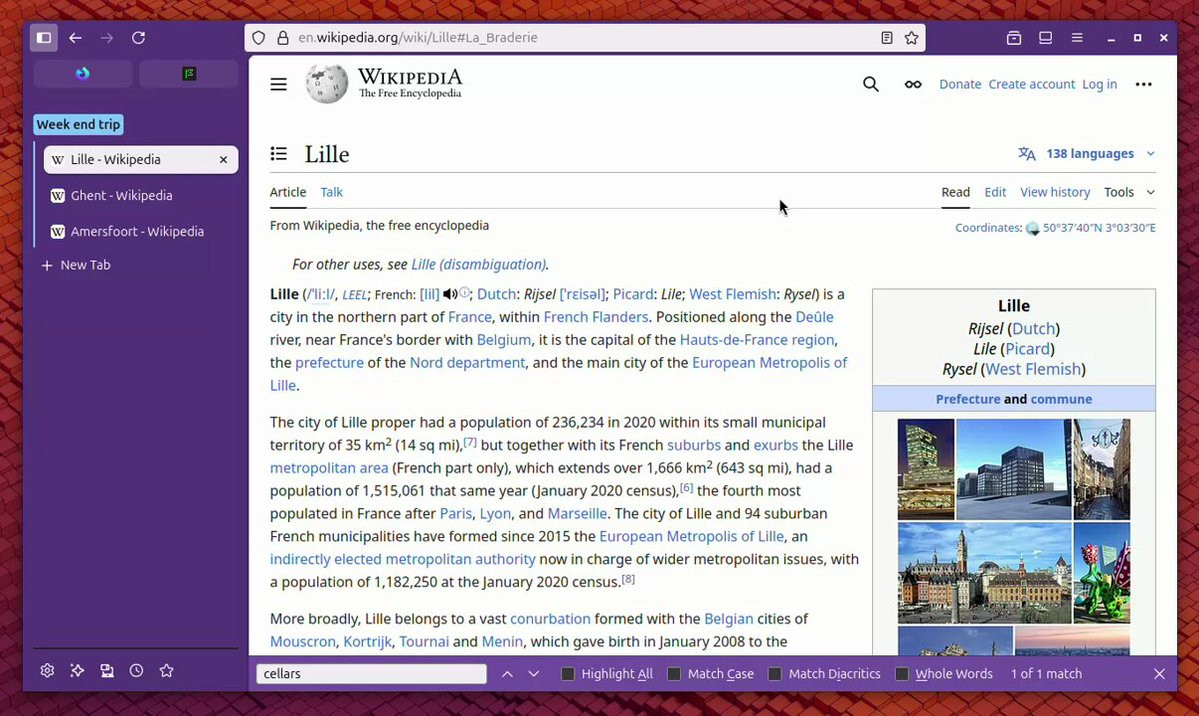Click the Wikipedia globe logo
The height and width of the screenshot is (716, 1199).
327,83
